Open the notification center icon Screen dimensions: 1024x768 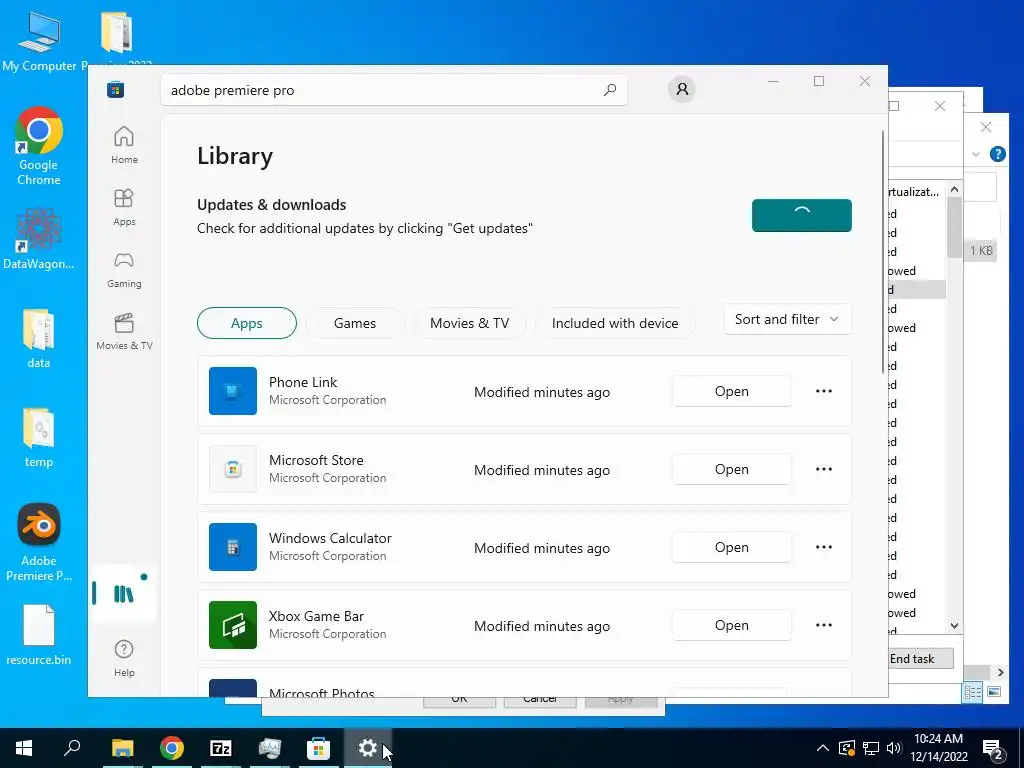click(x=993, y=748)
